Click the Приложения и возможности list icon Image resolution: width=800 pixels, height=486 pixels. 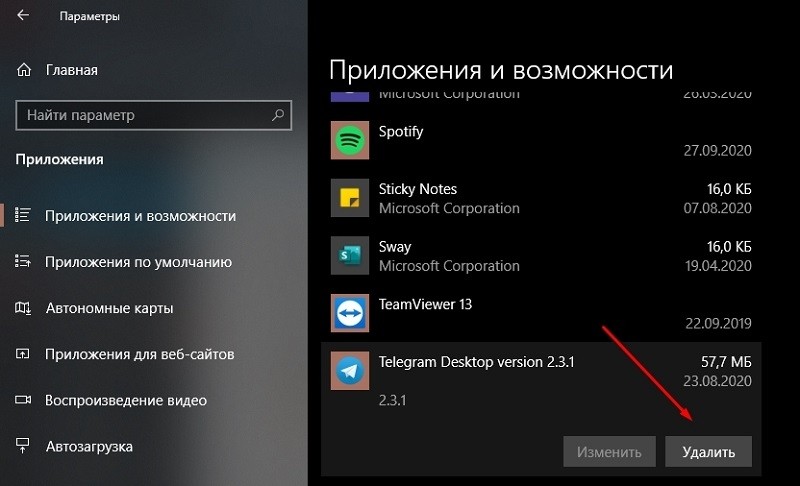(x=22, y=215)
